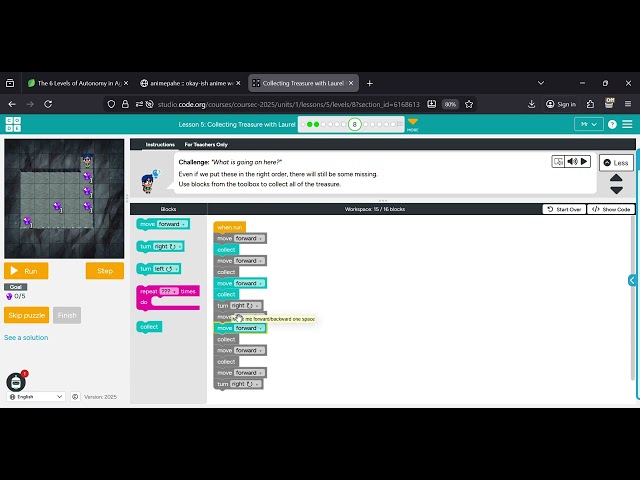
Task: Open the direction dropdown on the toolbox turn right block
Action: click(168, 247)
